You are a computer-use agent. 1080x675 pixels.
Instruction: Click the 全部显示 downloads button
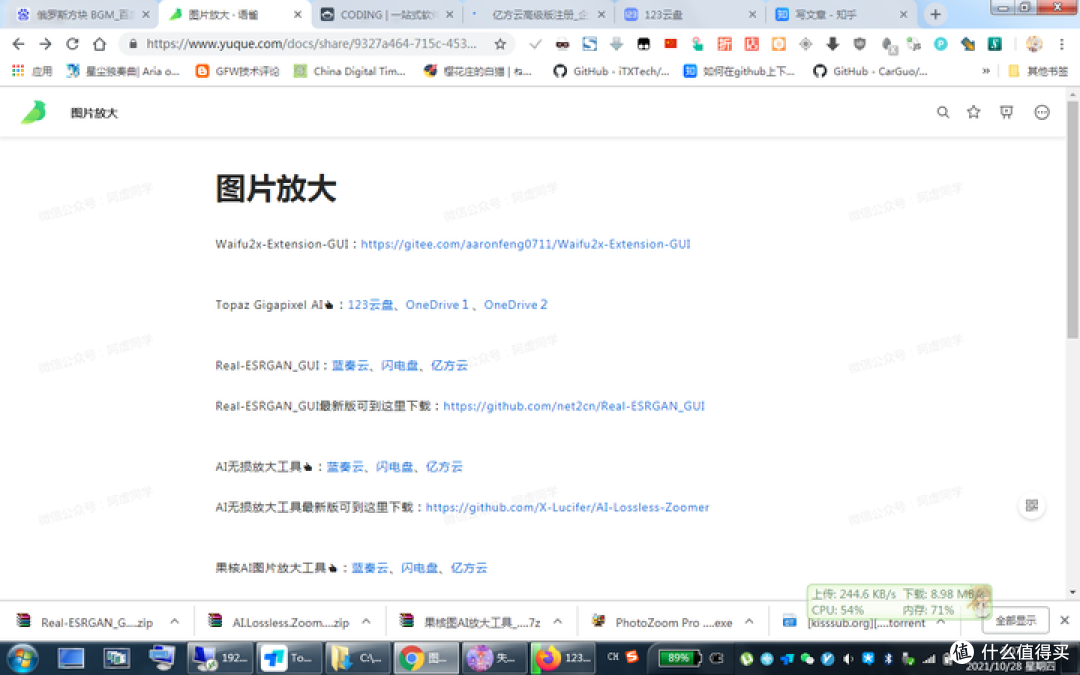coord(1015,620)
